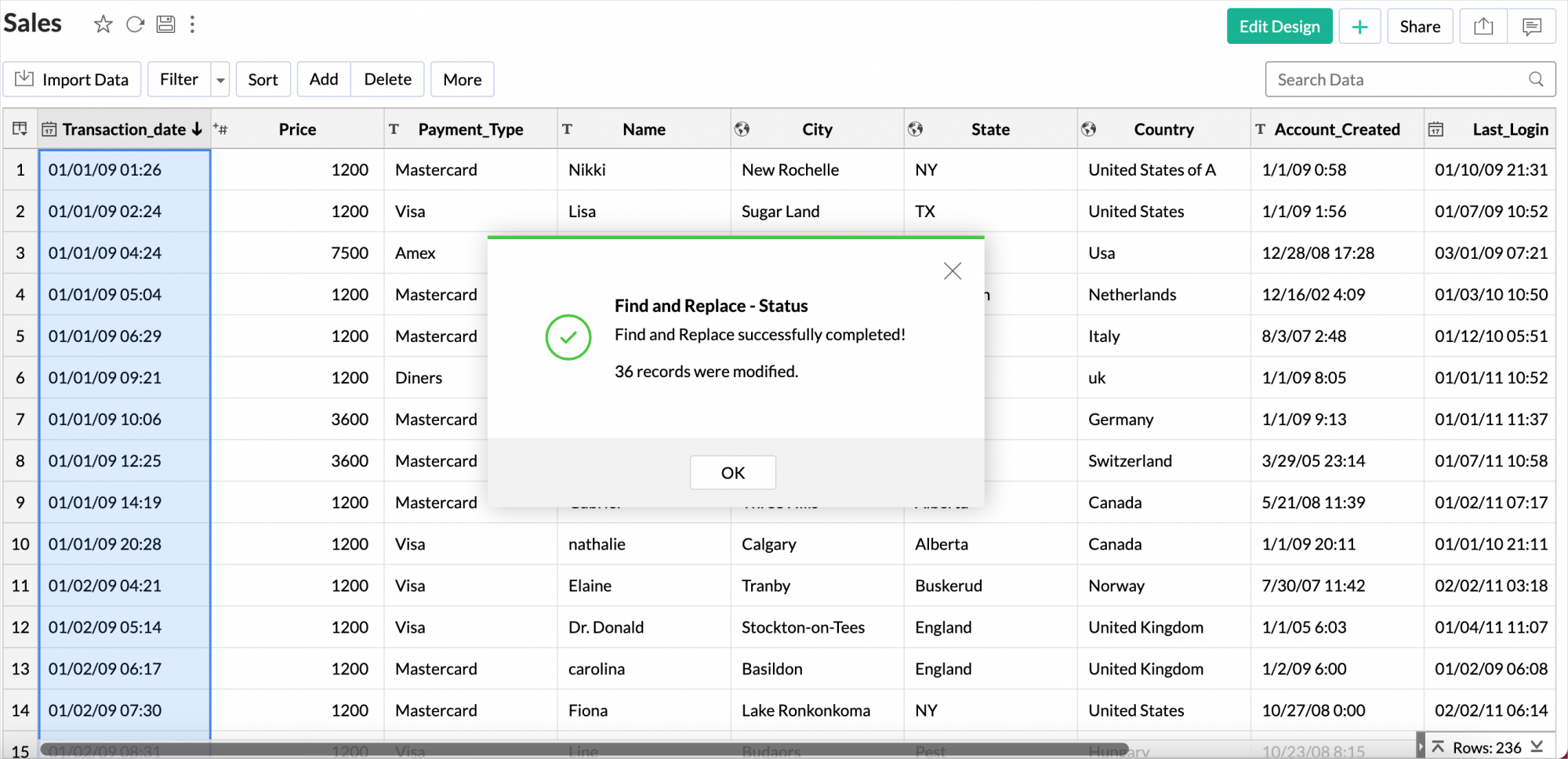Open the column chooser in the header corner
Screen dimensions: 1568x759
point(20,129)
